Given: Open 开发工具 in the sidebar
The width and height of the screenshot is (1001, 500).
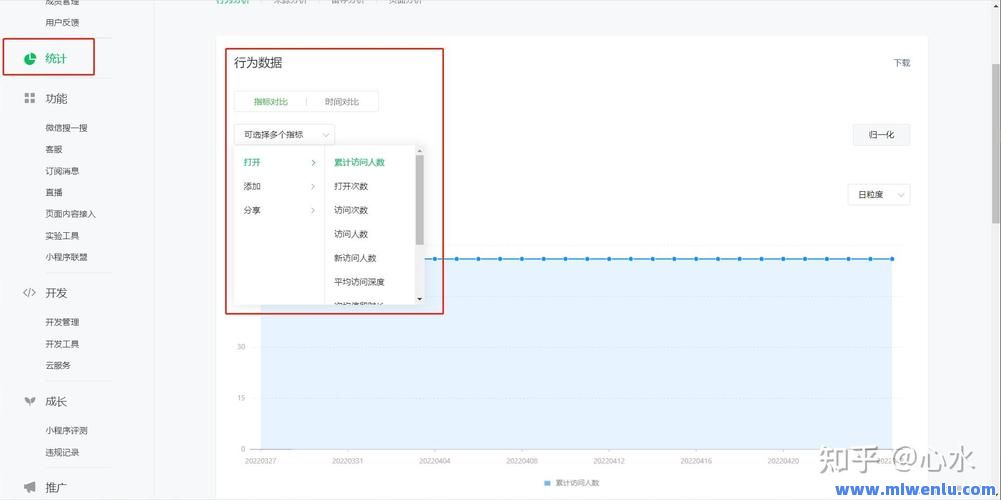Looking at the screenshot, I should tap(62, 344).
